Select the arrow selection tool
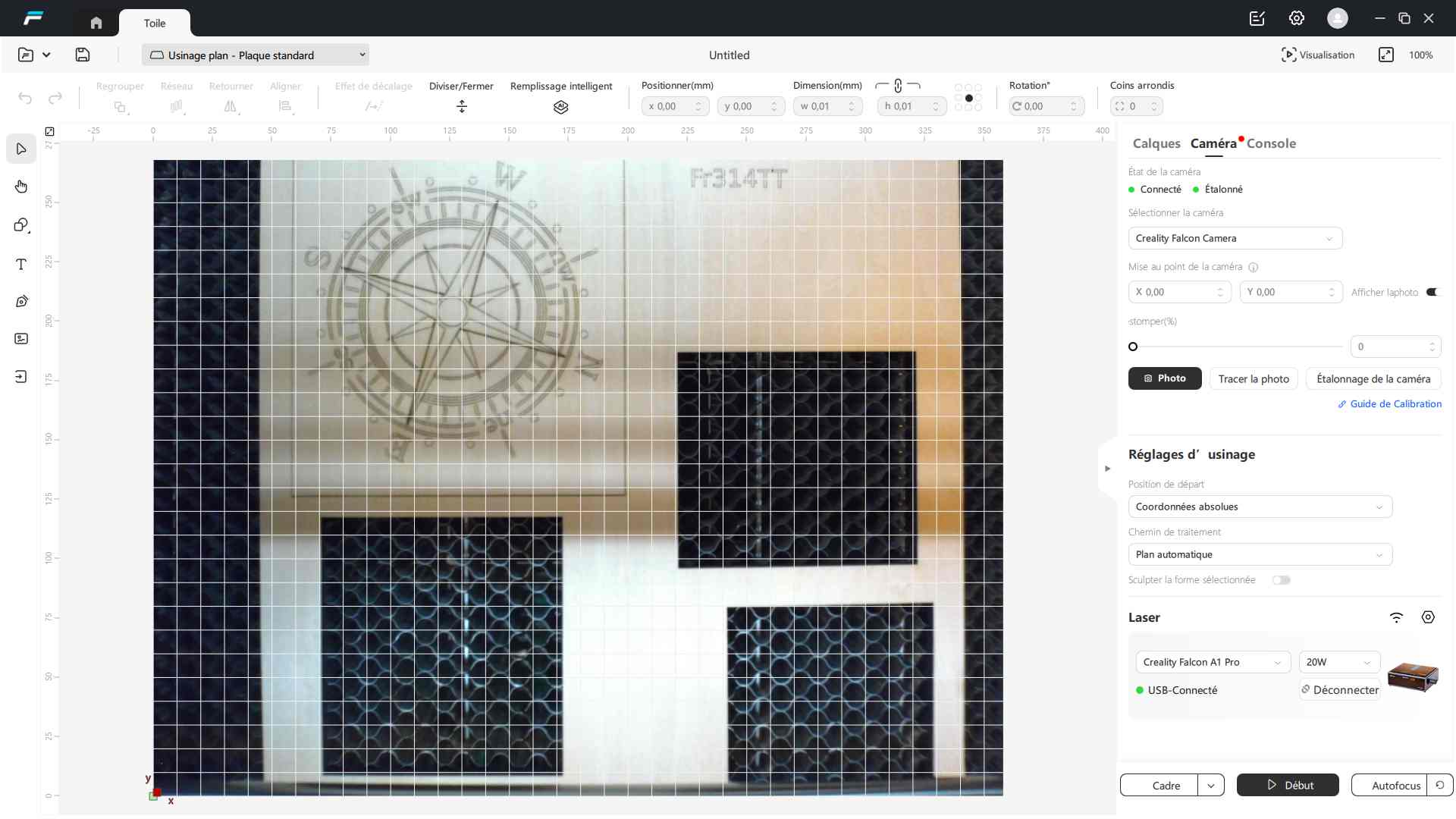Viewport: 1456px width, 819px height. (21, 149)
